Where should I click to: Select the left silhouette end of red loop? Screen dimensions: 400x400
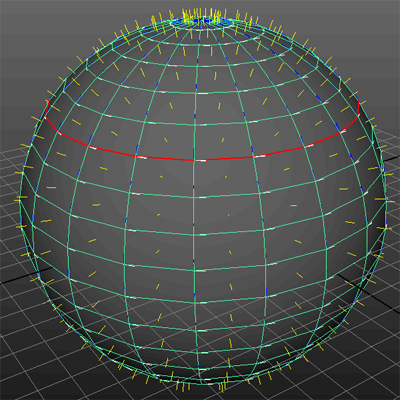pos(46,117)
